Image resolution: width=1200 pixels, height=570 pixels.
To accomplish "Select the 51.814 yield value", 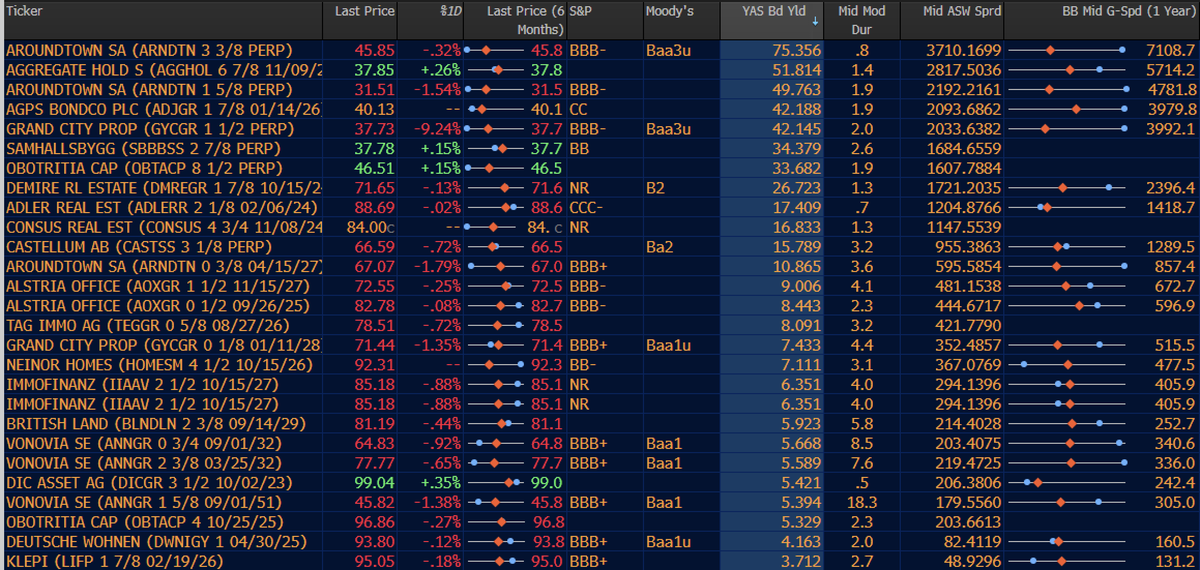I will pos(797,70).
